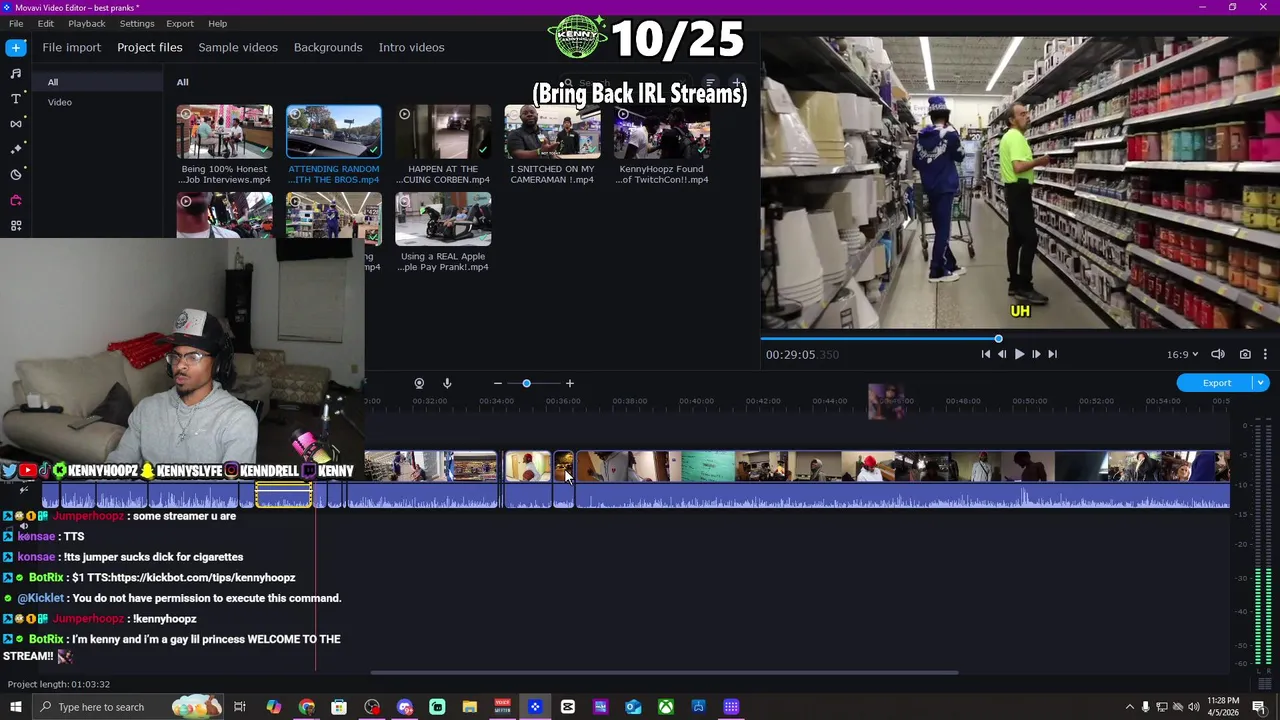This screenshot has width=1280, height=720.
Task: Click the taskbar search box
Action: (128, 707)
